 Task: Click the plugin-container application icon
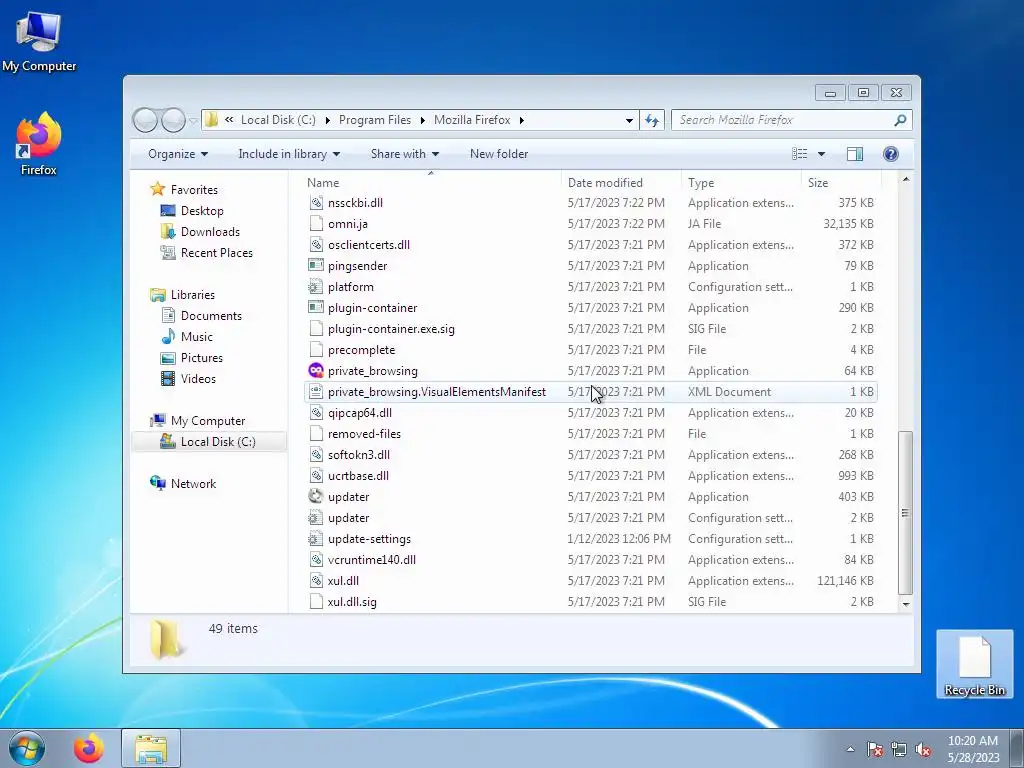(316, 308)
